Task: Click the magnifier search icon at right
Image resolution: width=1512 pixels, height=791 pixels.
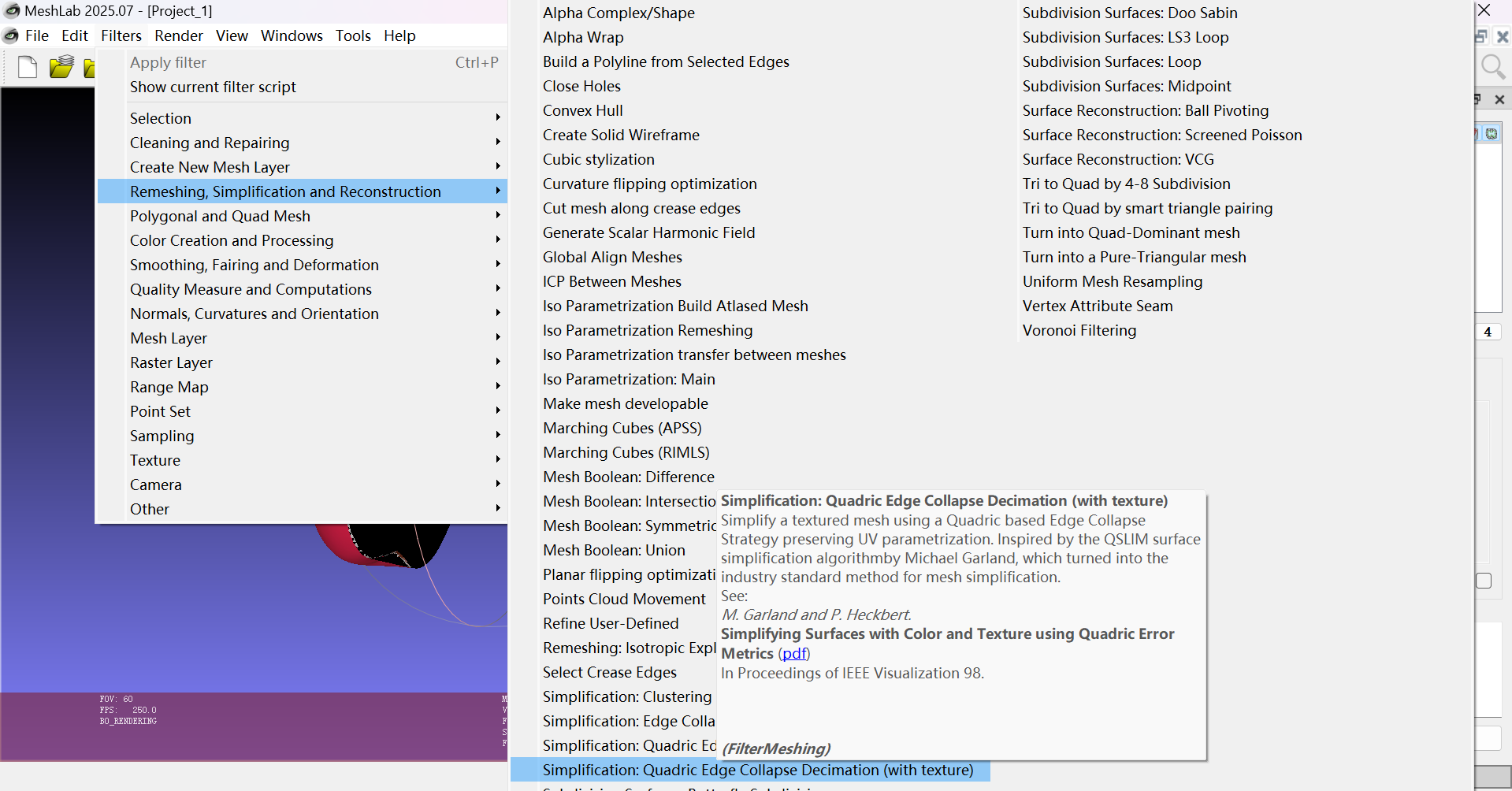Action: [x=1493, y=67]
